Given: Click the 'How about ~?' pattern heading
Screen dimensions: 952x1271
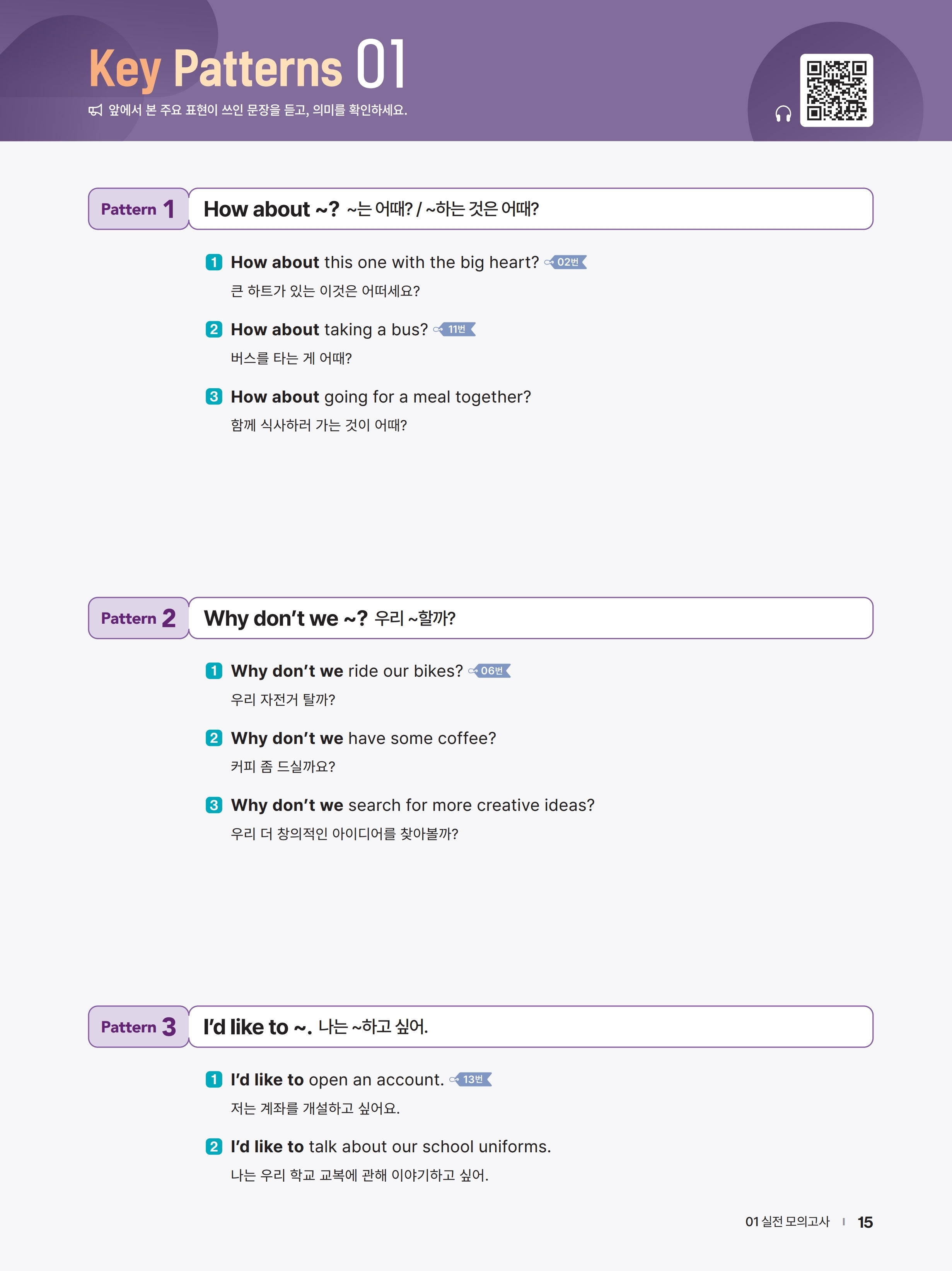Looking at the screenshot, I should [271, 209].
